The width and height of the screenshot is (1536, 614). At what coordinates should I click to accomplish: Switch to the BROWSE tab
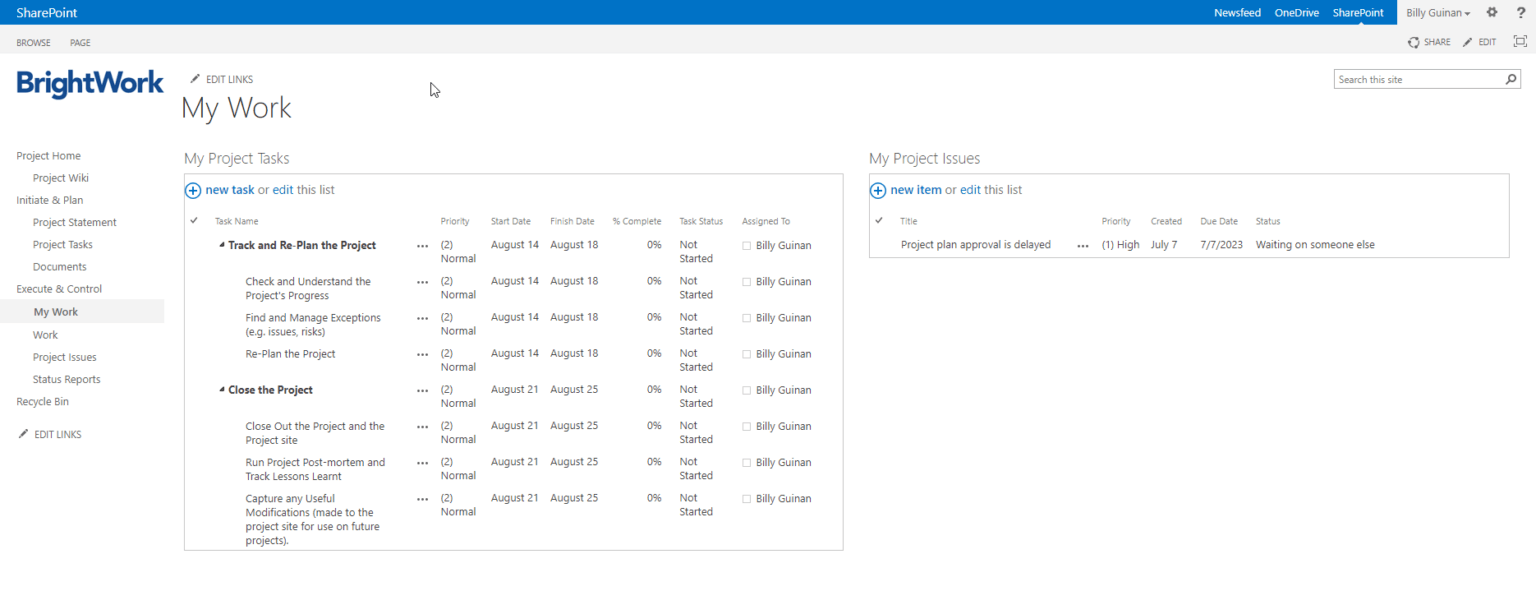[33, 42]
